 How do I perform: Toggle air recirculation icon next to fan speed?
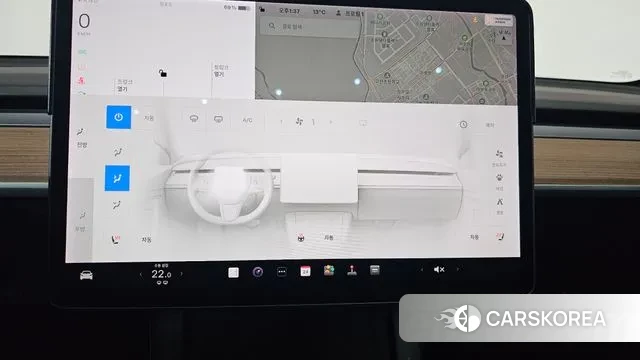pyautogui.click(x=362, y=123)
